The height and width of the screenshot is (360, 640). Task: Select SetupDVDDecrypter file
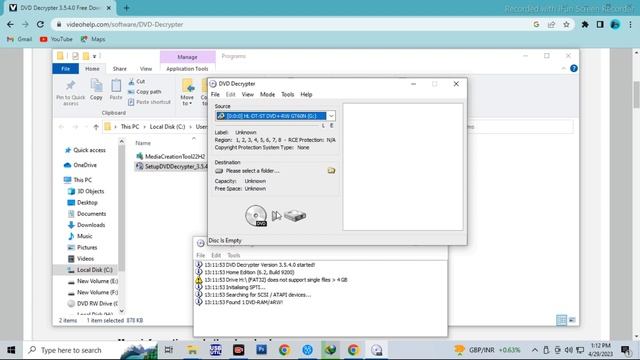[171, 167]
